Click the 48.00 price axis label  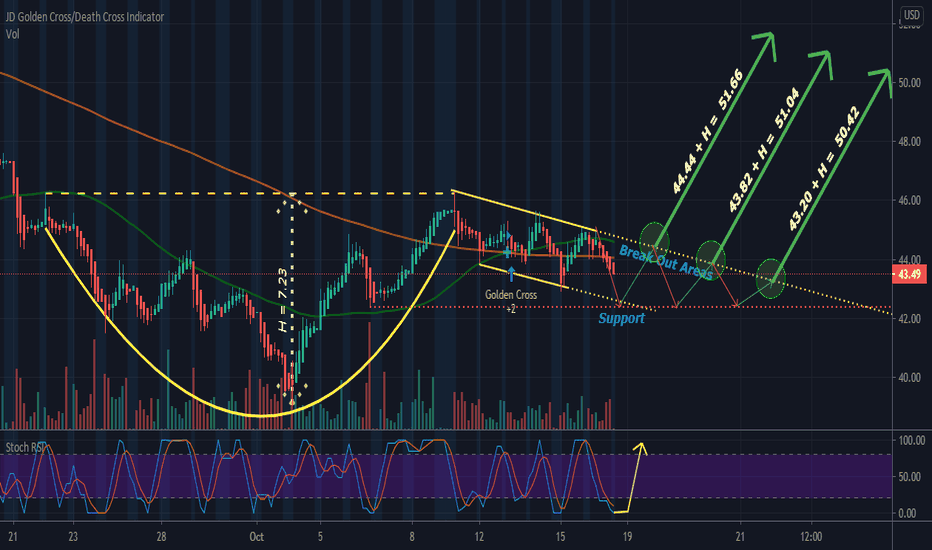click(x=909, y=142)
